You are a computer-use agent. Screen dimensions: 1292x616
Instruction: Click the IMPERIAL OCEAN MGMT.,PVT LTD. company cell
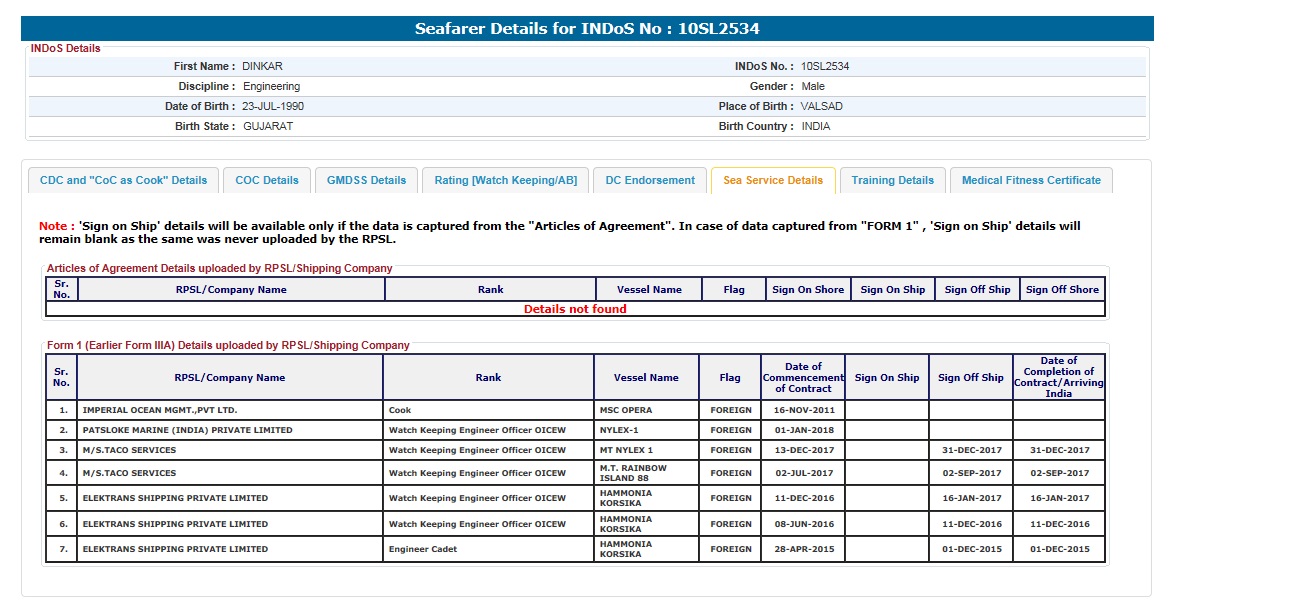click(x=160, y=410)
